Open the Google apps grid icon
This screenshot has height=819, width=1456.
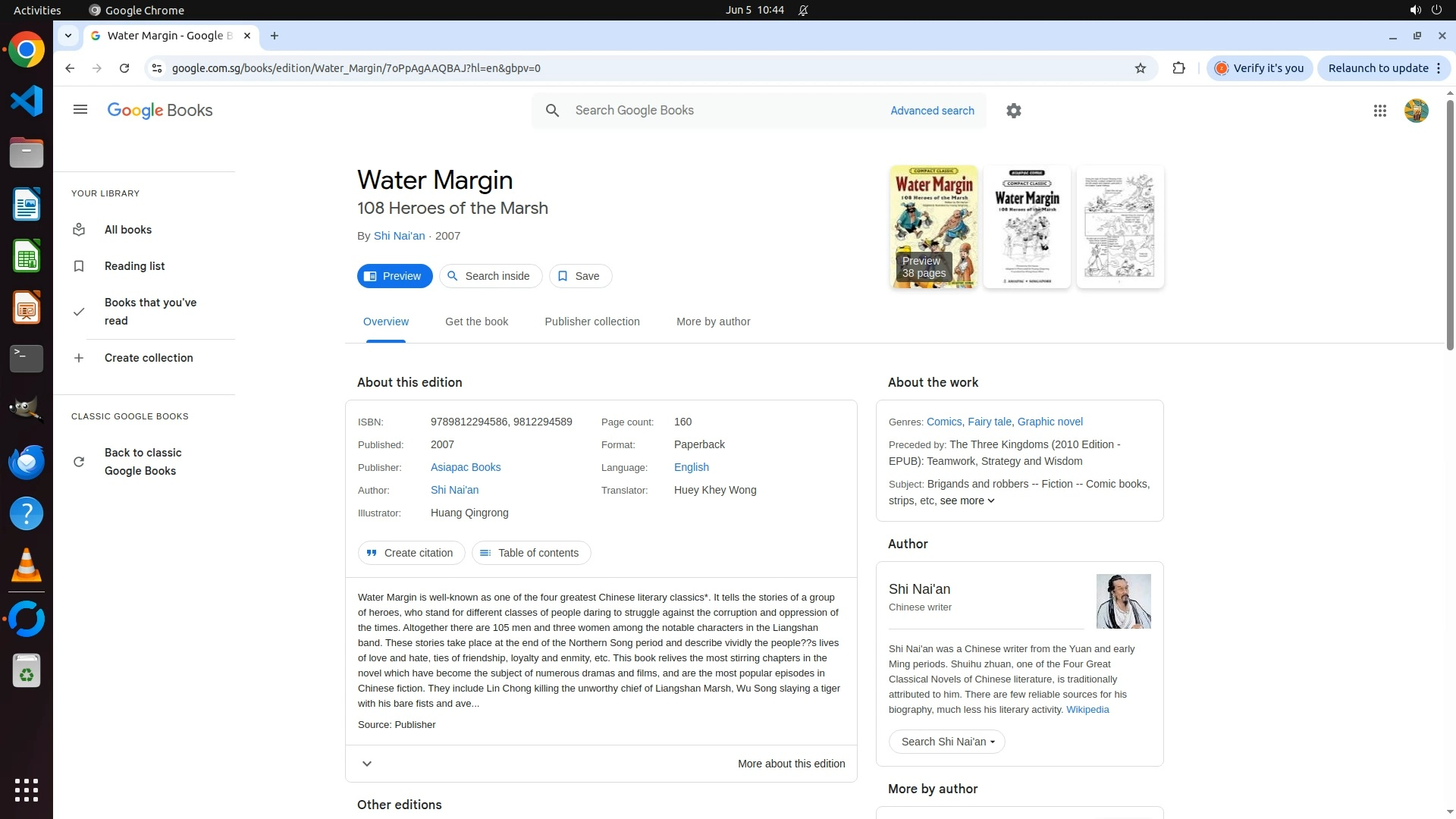(x=1380, y=111)
